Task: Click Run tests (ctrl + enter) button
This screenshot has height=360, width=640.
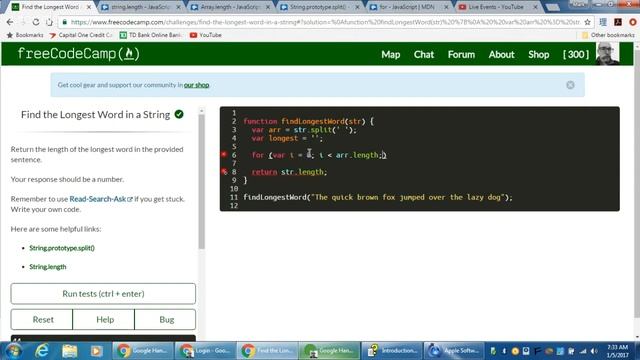Action: tap(103, 293)
